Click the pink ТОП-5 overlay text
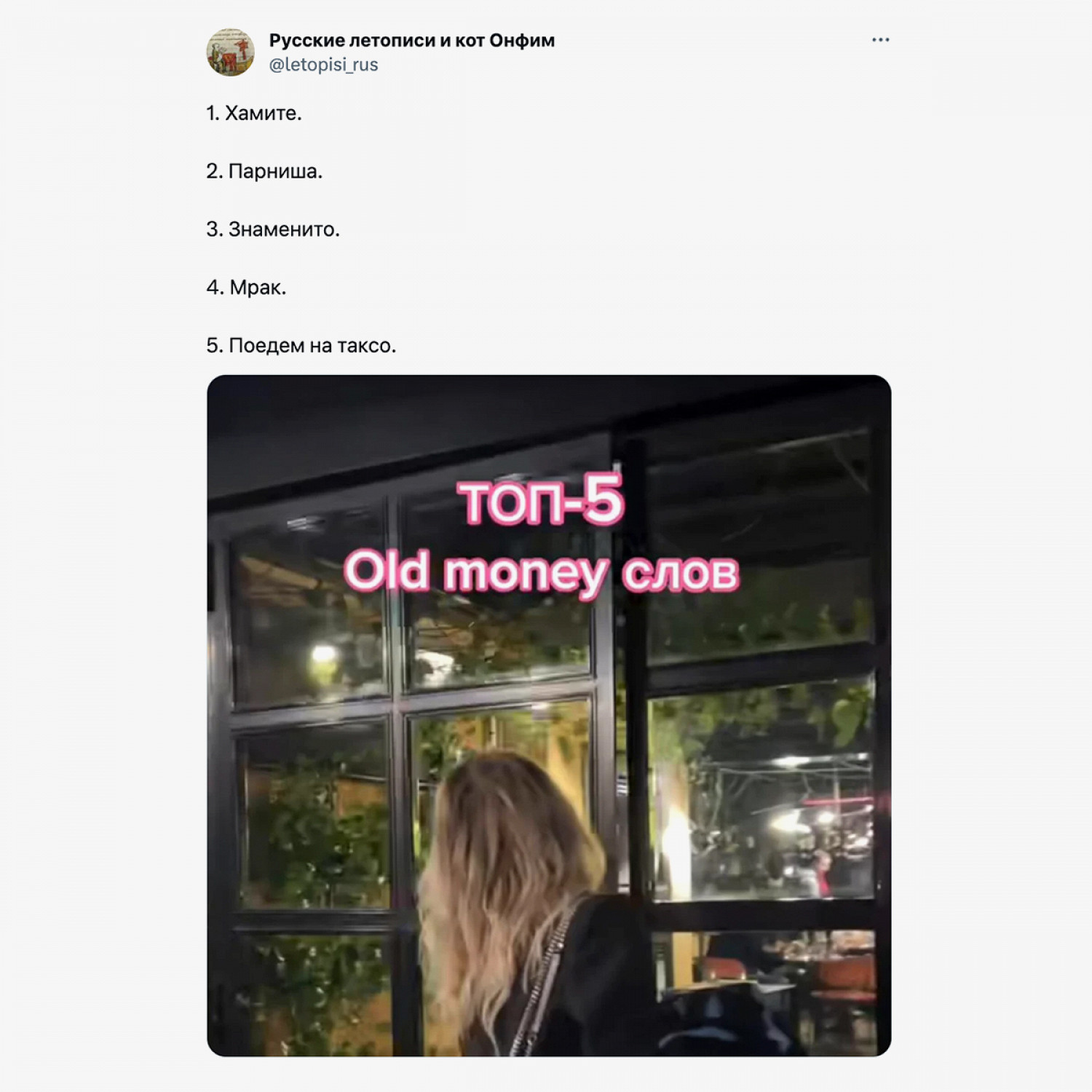This screenshot has width=1092, height=1092. [x=542, y=500]
